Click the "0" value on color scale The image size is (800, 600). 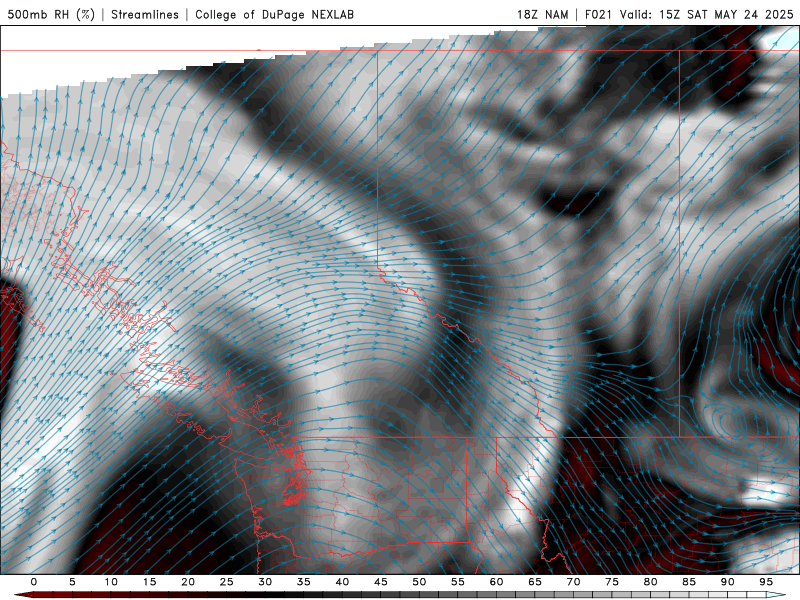[x=34, y=582]
